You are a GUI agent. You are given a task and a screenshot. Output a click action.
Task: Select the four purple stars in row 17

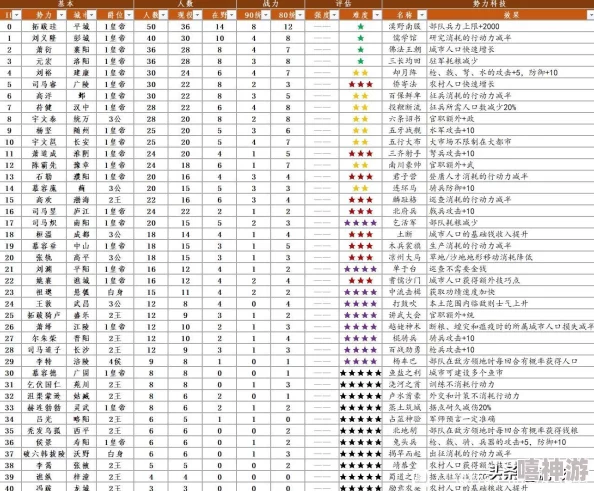tap(361, 223)
